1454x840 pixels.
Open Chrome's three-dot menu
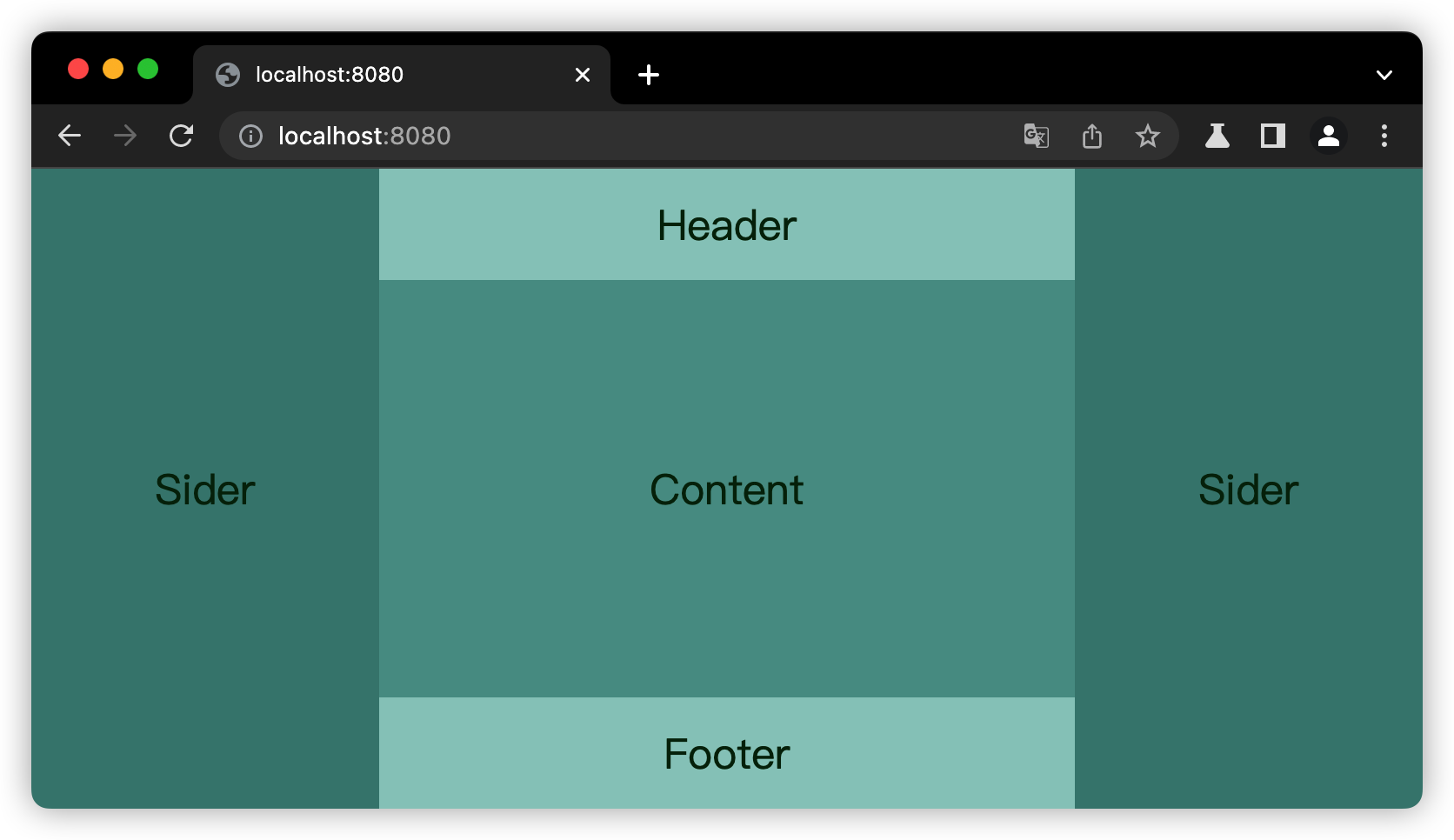[x=1384, y=136]
